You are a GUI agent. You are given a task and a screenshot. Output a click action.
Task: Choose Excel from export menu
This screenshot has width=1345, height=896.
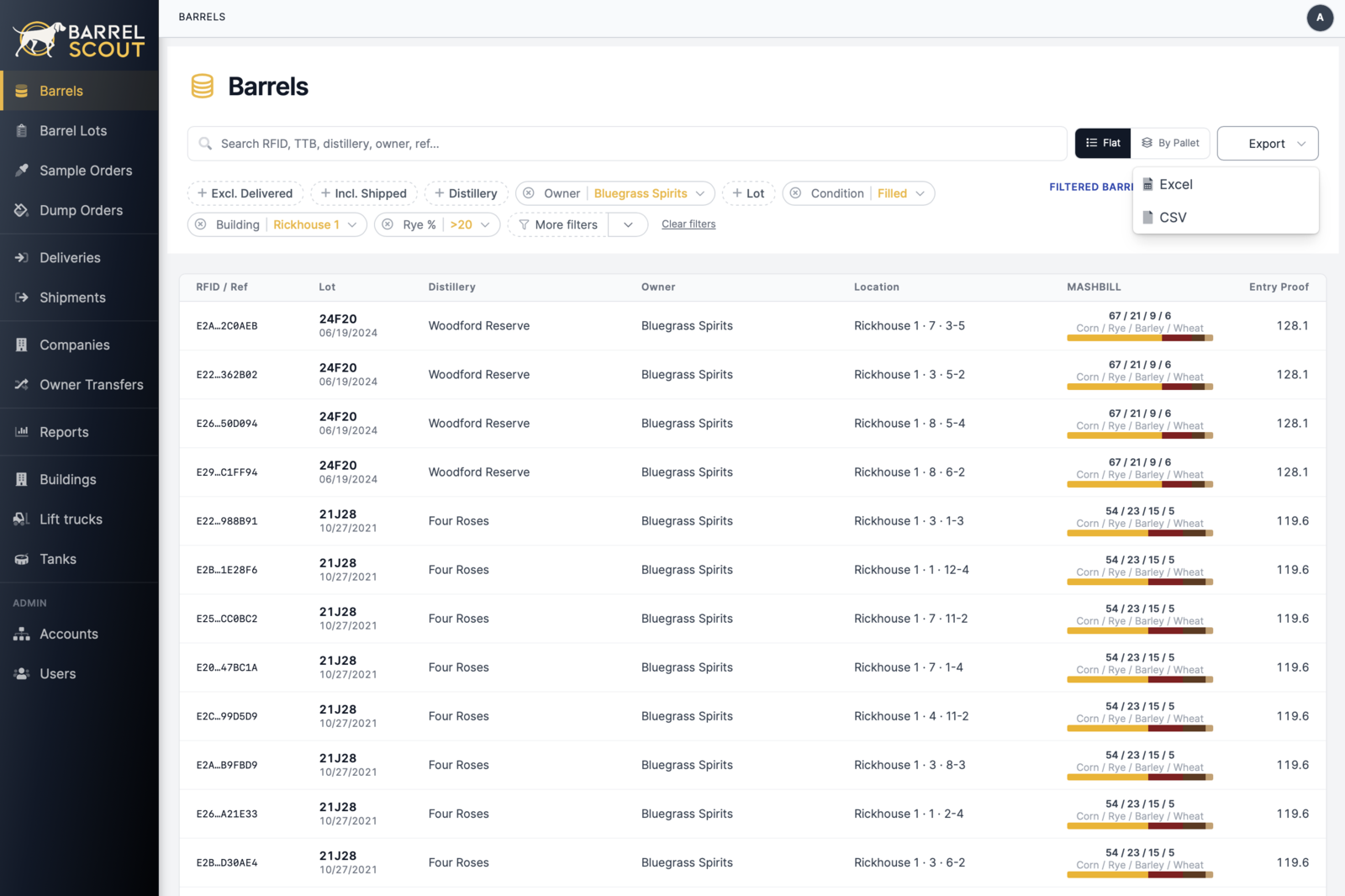[x=1226, y=185]
